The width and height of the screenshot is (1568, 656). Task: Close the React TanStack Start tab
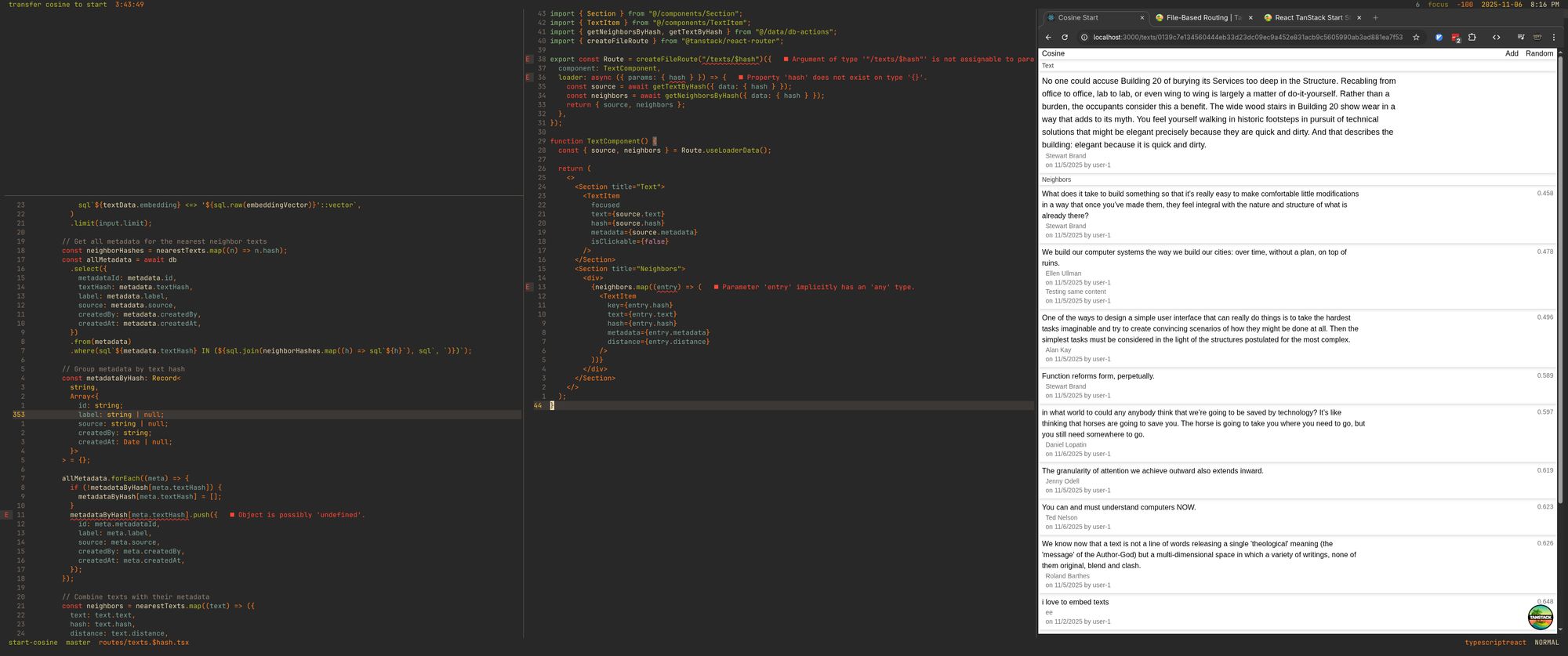point(1359,17)
